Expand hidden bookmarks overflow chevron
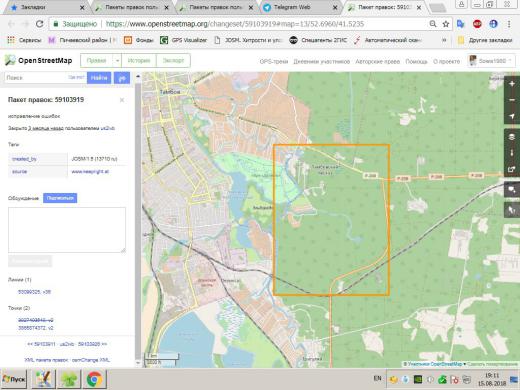 [444, 40]
